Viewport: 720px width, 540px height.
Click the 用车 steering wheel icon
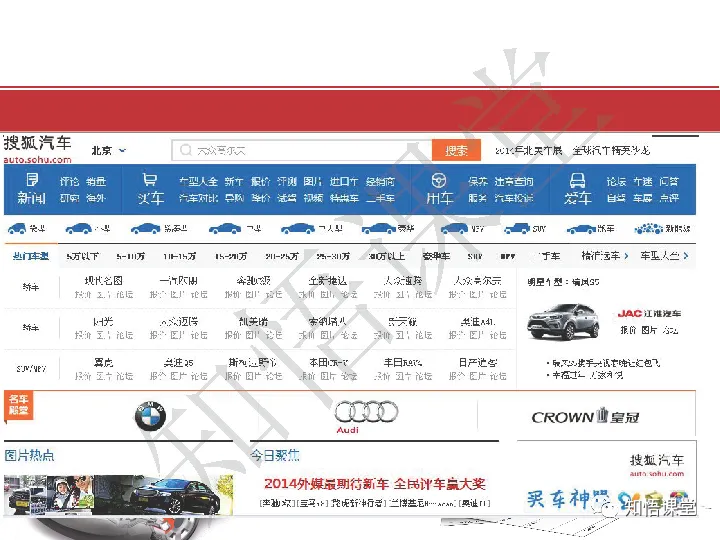pos(439,180)
